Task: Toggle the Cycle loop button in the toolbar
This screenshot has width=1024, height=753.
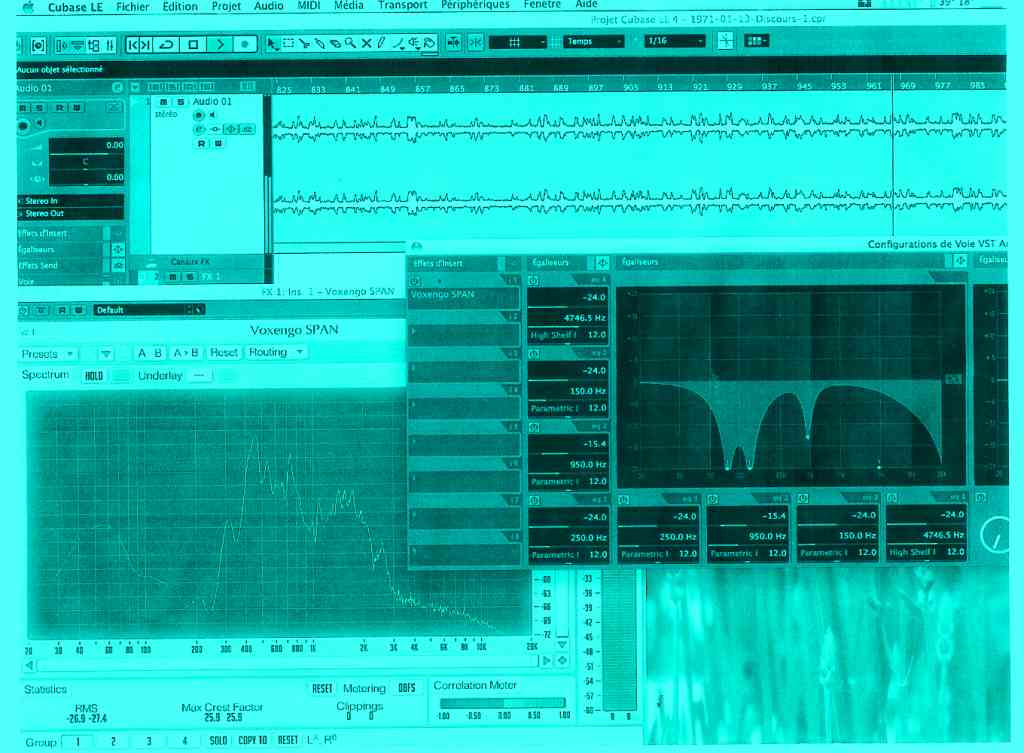Action: click(x=168, y=44)
